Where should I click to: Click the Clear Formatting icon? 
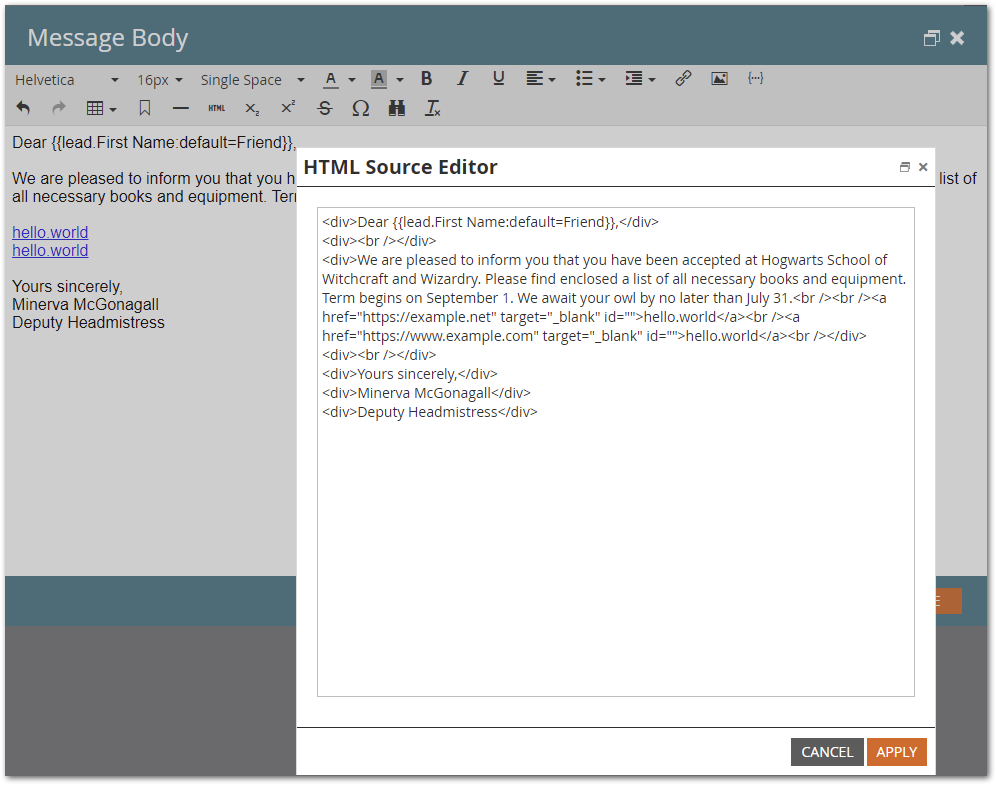tap(433, 109)
